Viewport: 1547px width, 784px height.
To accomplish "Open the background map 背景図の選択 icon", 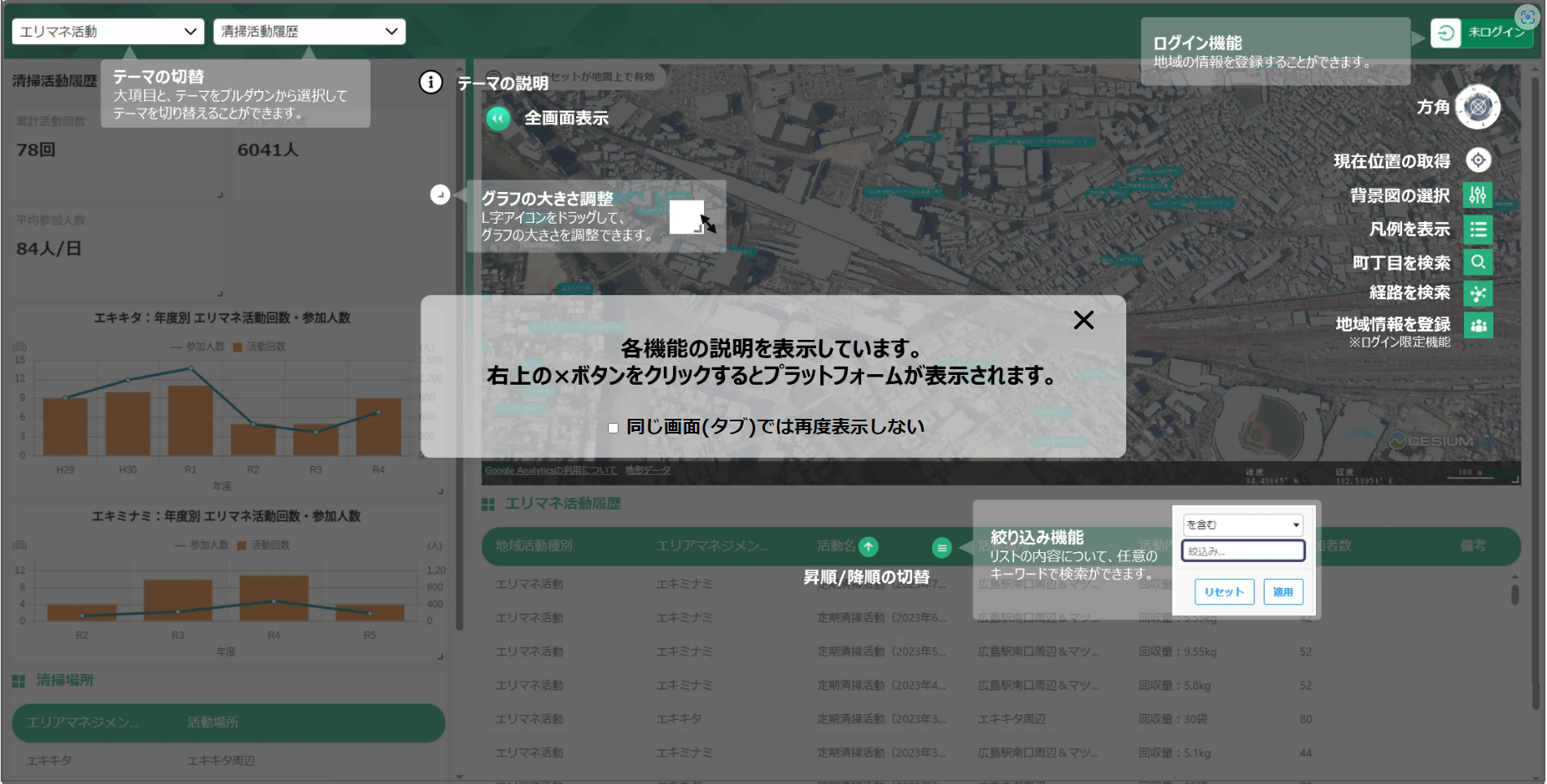I will coord(1478,195).
